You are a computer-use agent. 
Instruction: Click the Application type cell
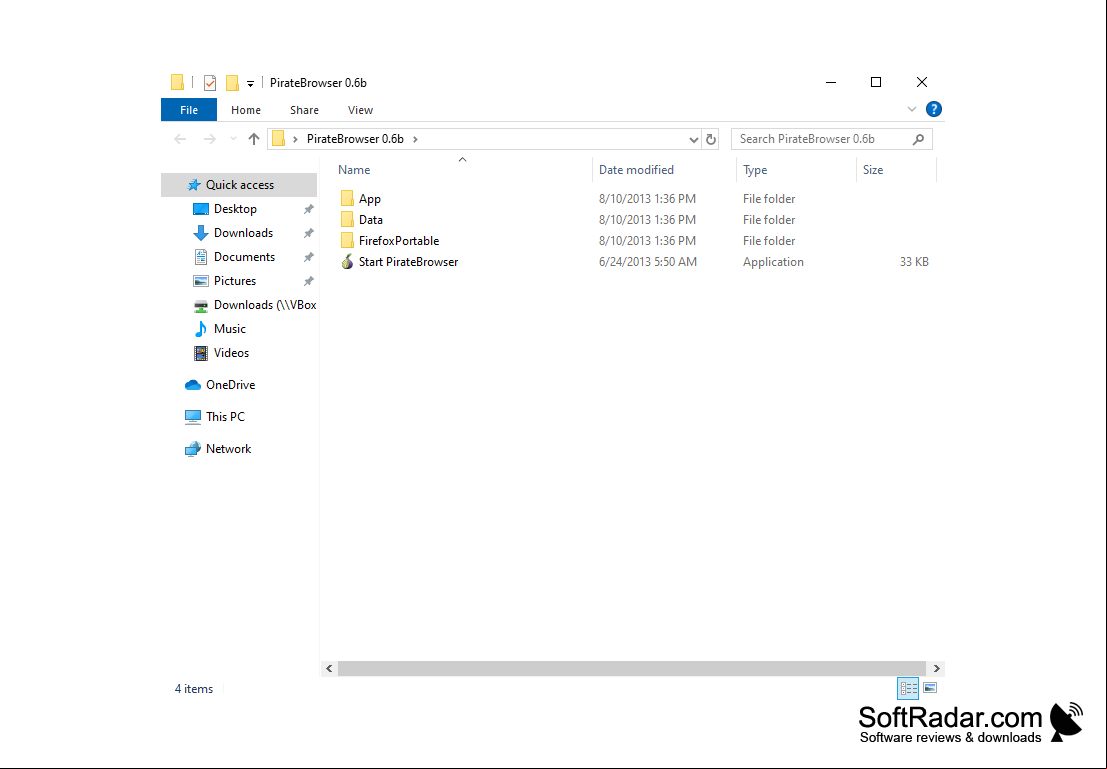pos(773,262)
